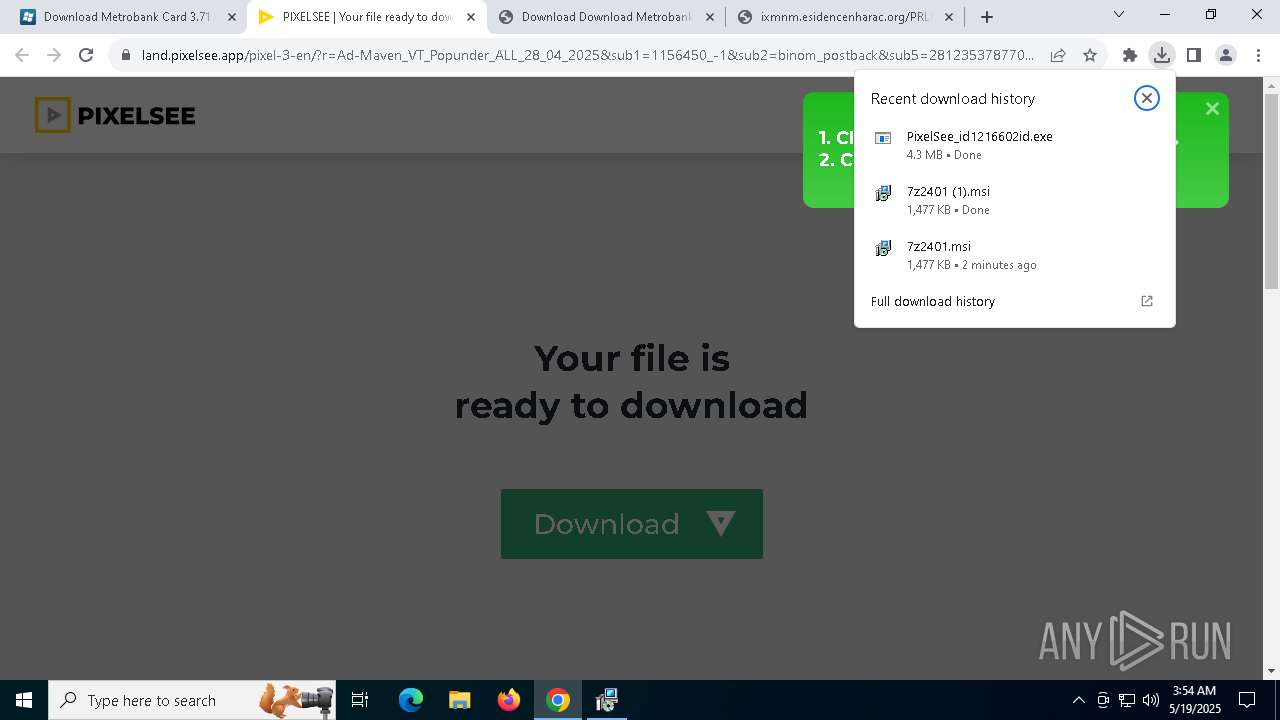1280x720 pixels.
Task: Click the PixelSee_id1216602id.exe file icon
Action: 883,138
